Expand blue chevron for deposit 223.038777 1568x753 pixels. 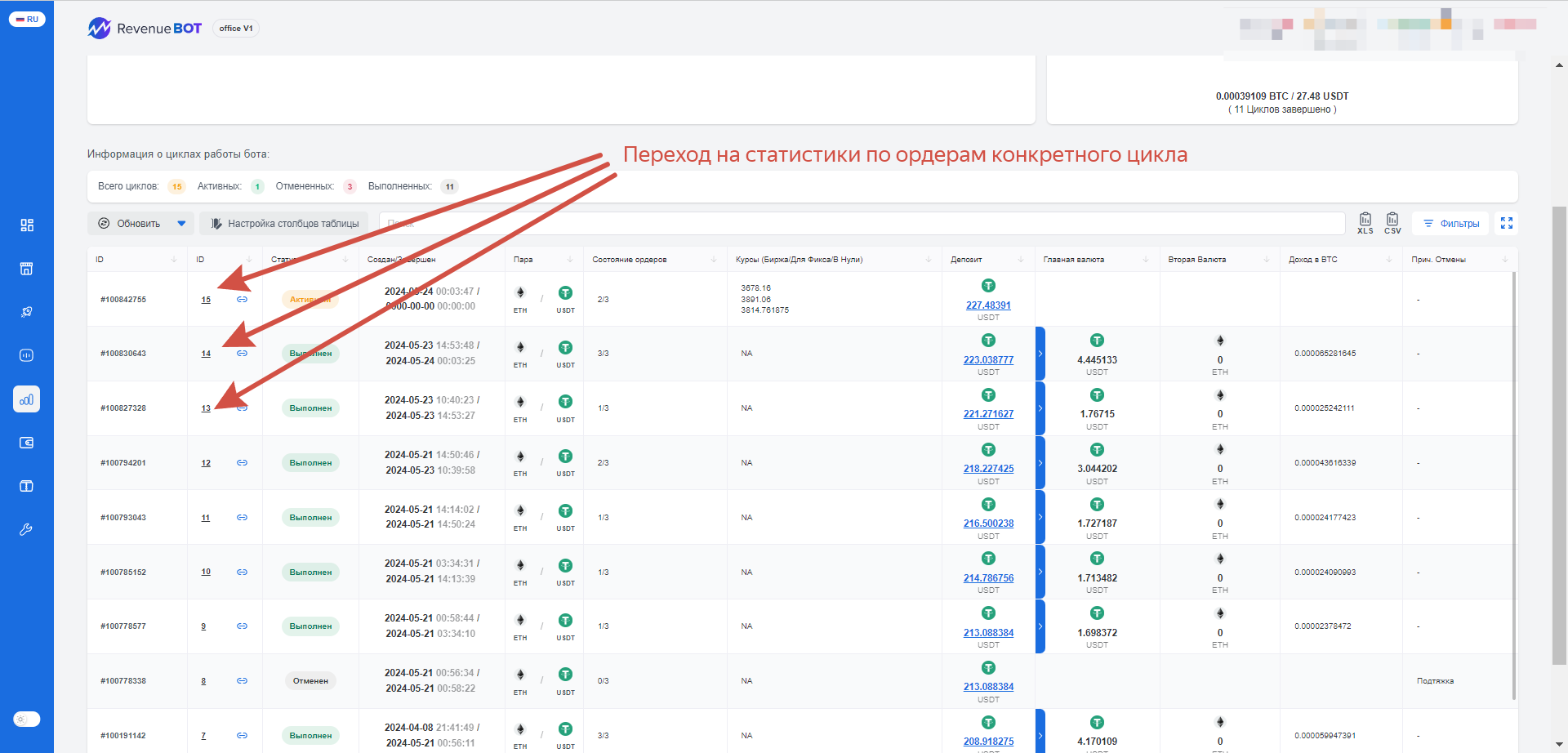[1040, 354]
